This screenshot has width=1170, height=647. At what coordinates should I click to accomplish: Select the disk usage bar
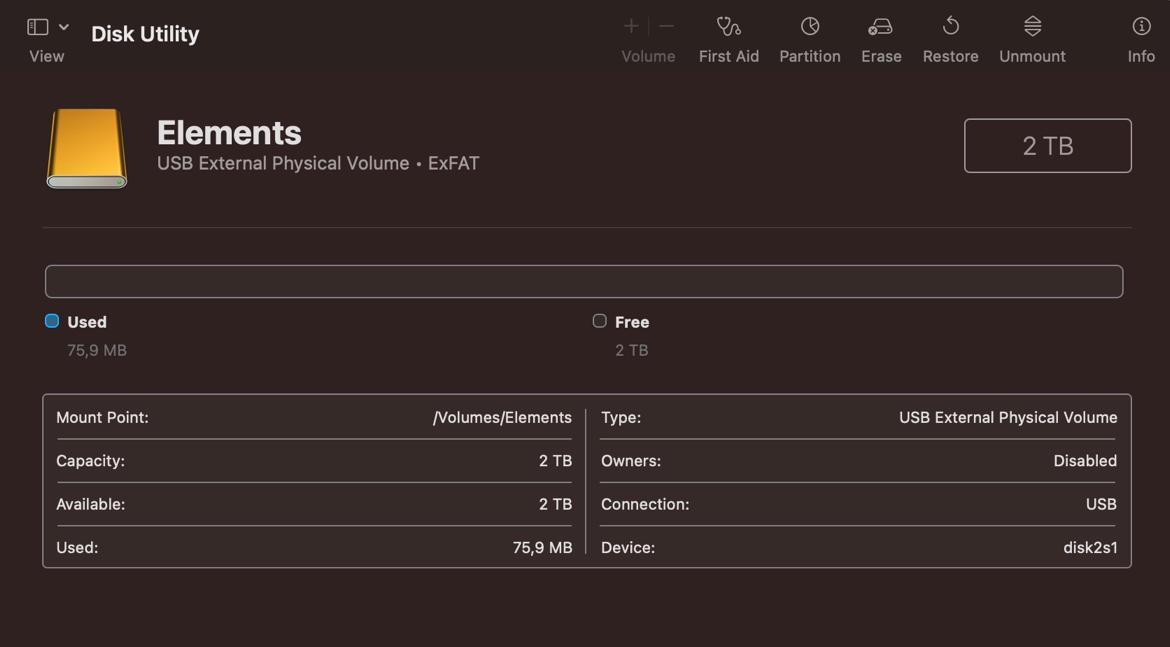coord(584,281)
